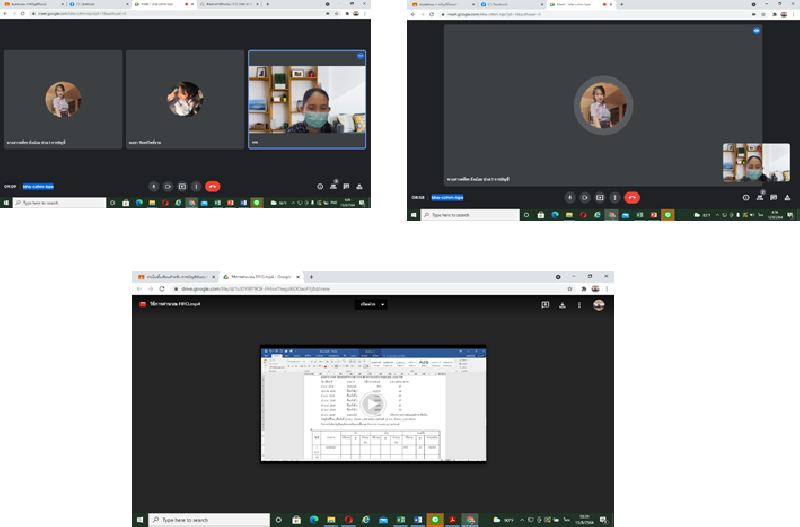Select the first tab in the Drive browser window

pyautogui.click(x=175, y=276)
